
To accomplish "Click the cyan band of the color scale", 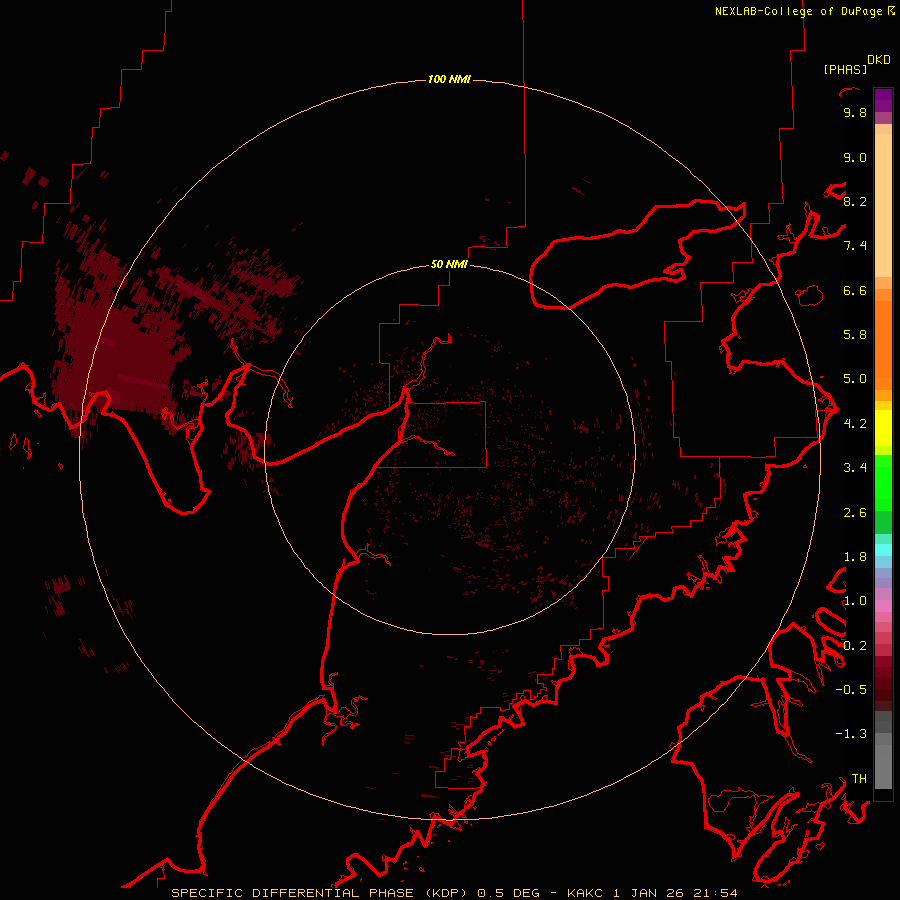I will click(x=883, y=550).
